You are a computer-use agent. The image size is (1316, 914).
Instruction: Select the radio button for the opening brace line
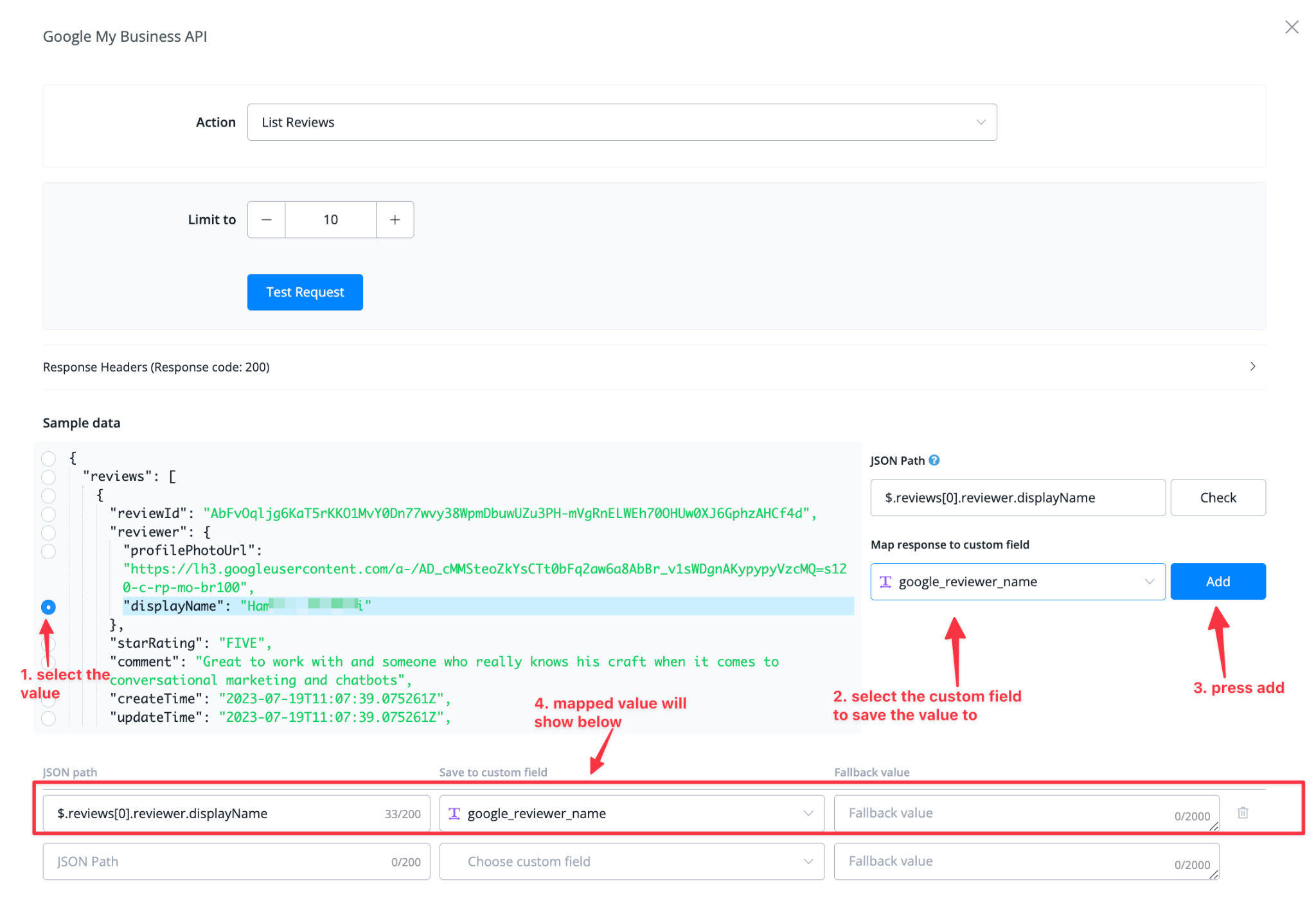click(x=48, y=458)
